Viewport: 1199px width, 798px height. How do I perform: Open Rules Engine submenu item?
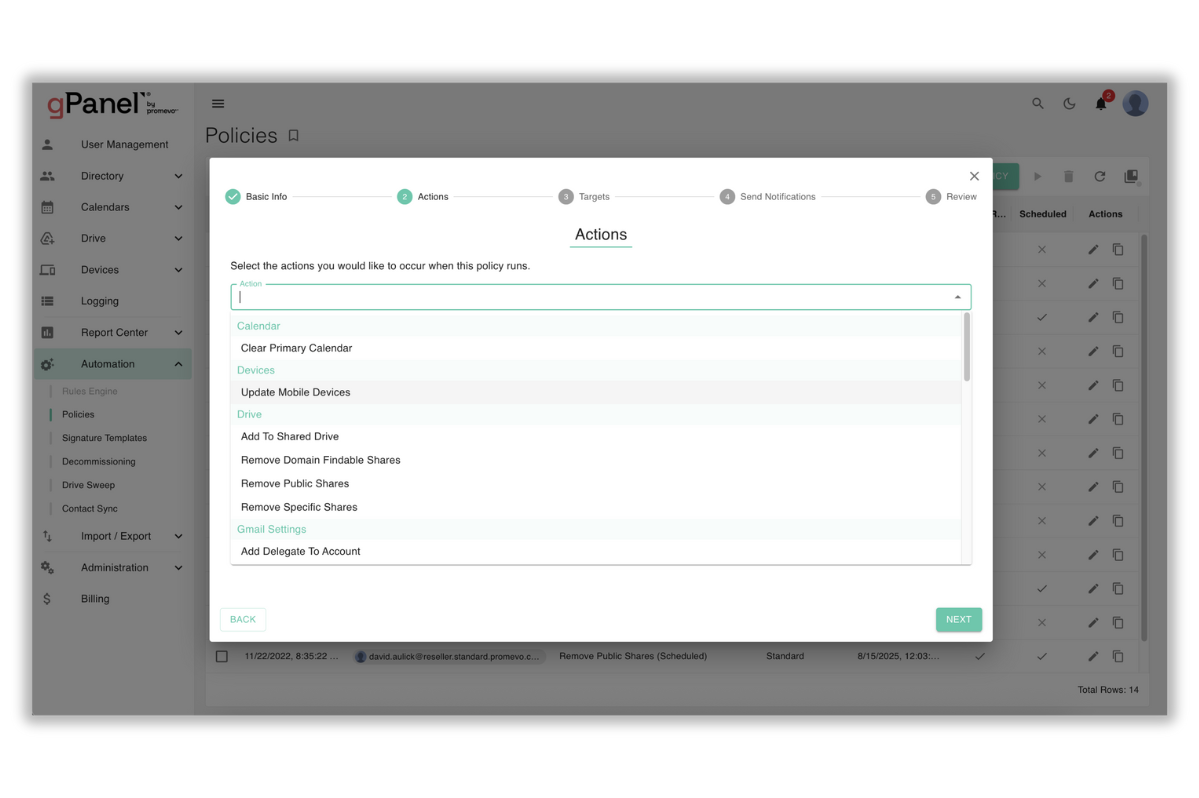89,391
